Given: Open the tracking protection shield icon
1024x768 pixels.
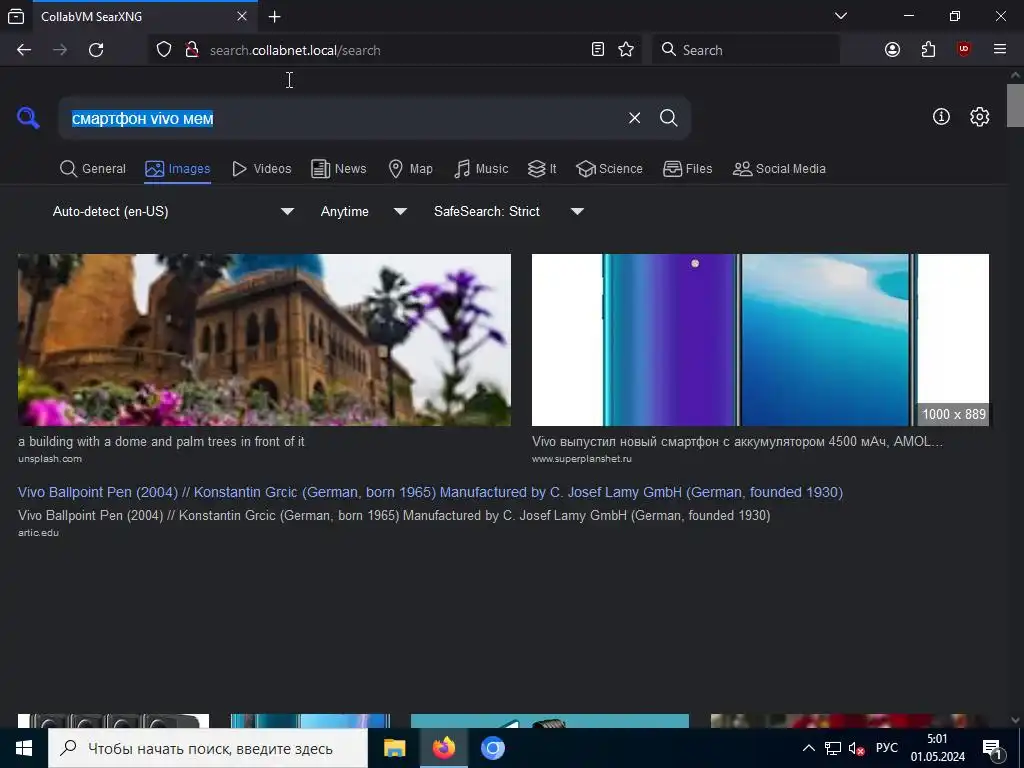Looking at the screenshot, I should point(164,50).
